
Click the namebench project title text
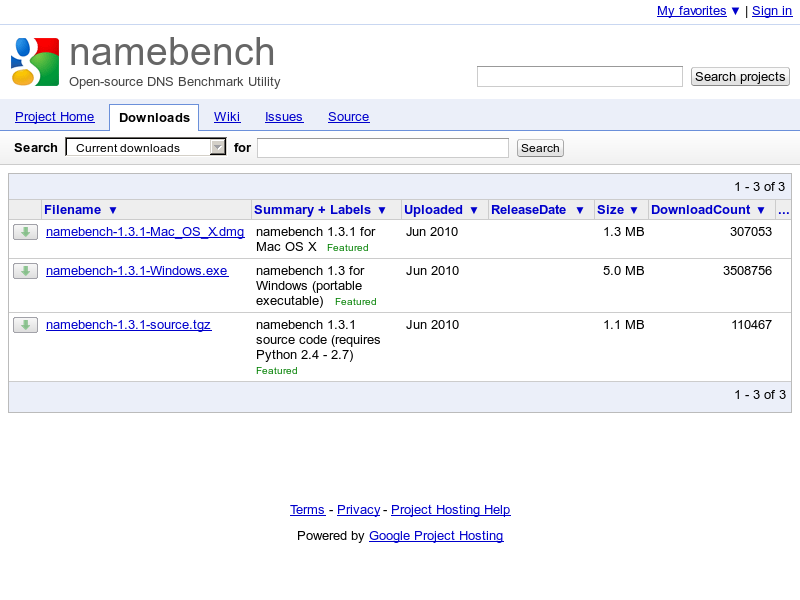pyautogui.click(x=172, y=52)
